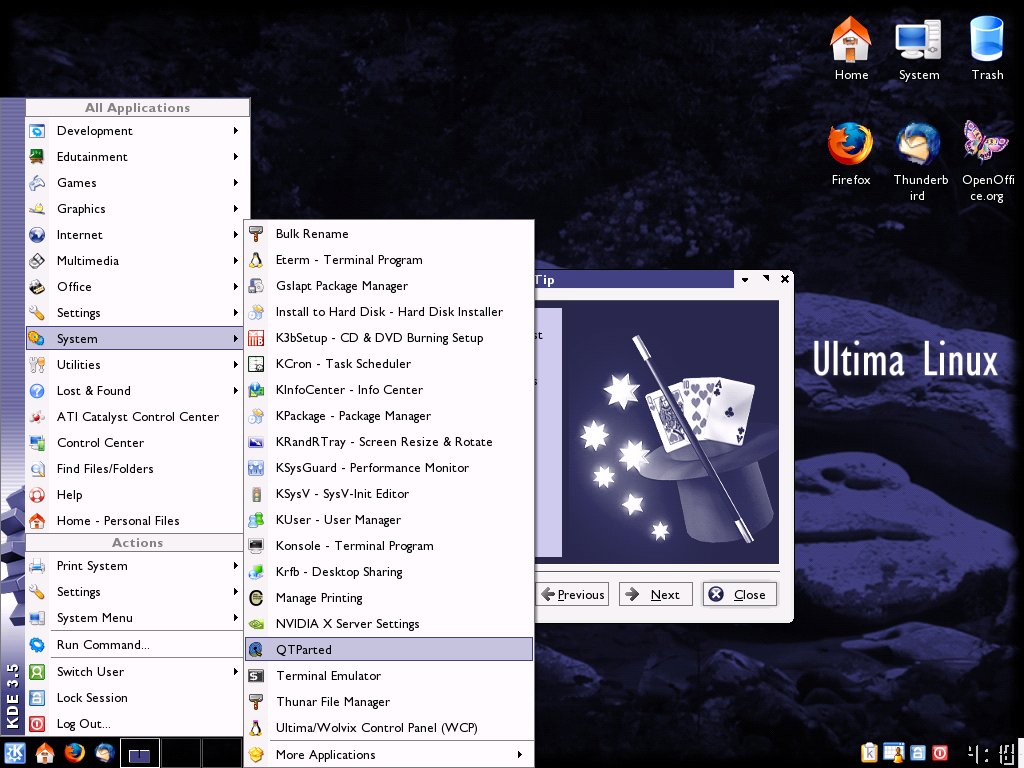
Task: Expand the Print System submenu arrow
Action: point(236,566)
